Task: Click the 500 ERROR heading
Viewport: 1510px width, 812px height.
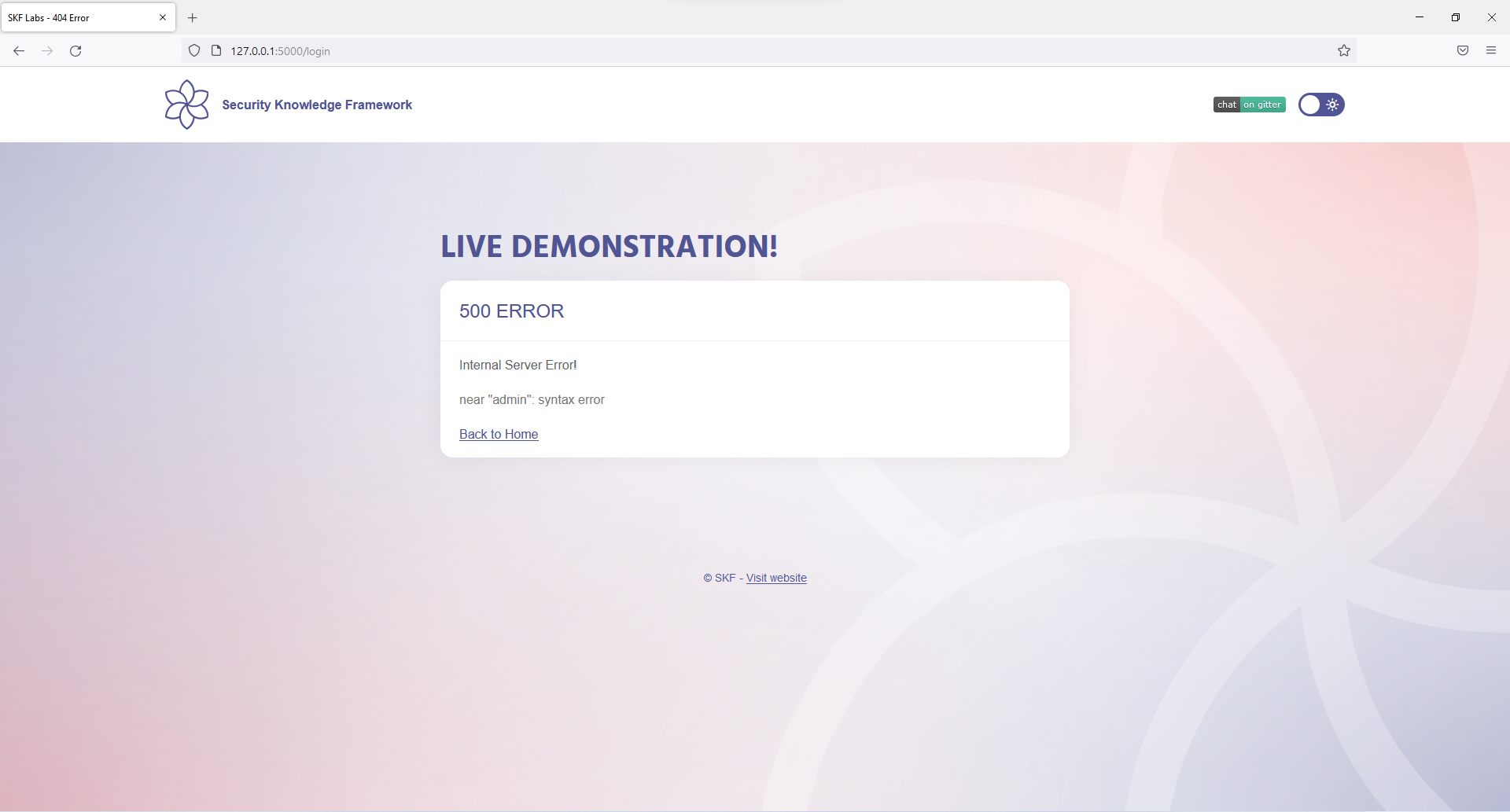Action: point(512,311)
